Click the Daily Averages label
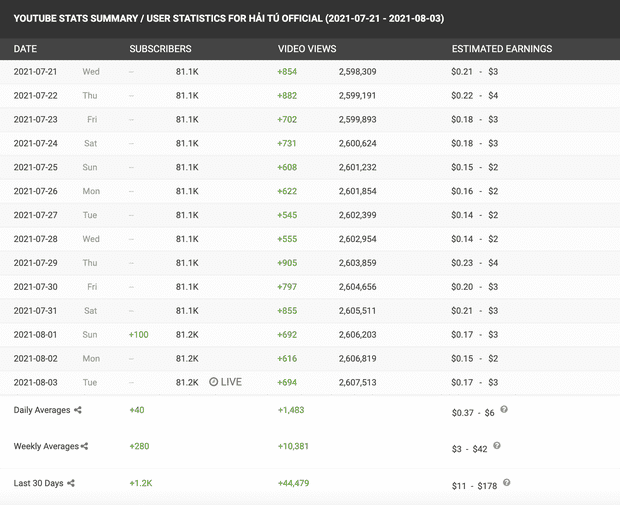This screenshot has height=505, width=620. coord(42,410)
